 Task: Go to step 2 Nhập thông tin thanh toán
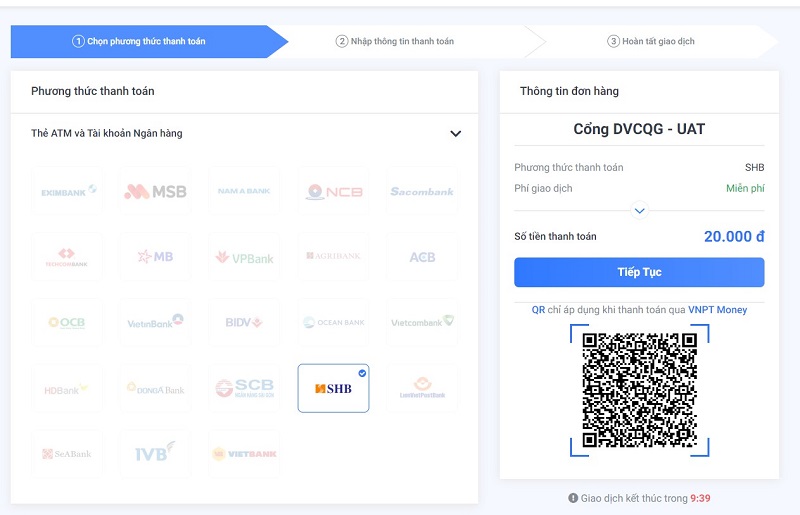pyautogui.click(x=395, y=41)
